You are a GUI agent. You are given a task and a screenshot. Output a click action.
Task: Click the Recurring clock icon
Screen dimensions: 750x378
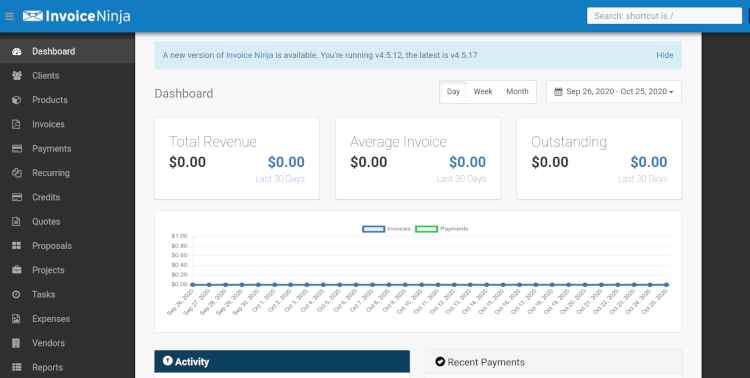17,173
